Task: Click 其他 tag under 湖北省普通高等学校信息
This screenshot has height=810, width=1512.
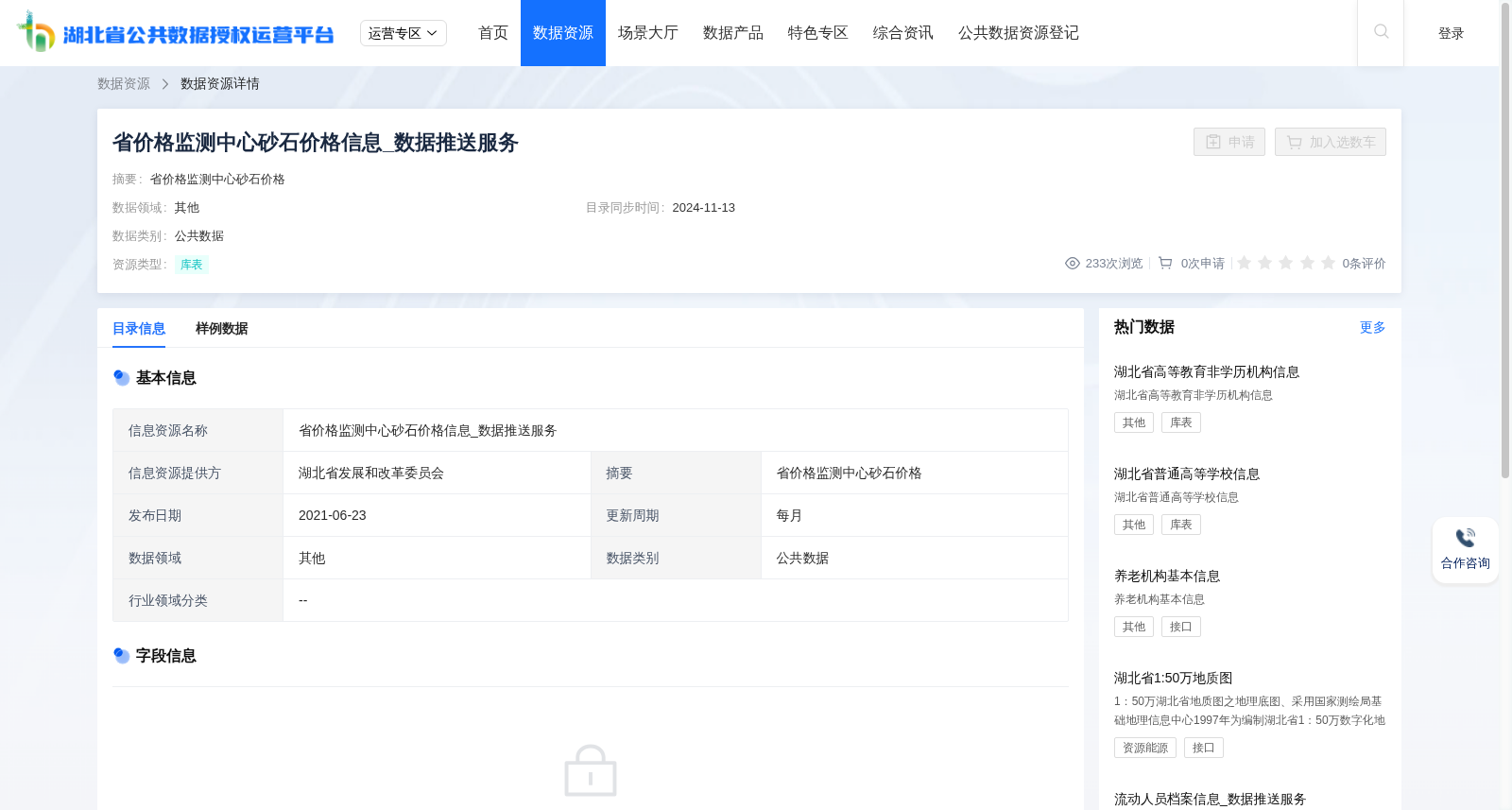Action: point(1134,525)
